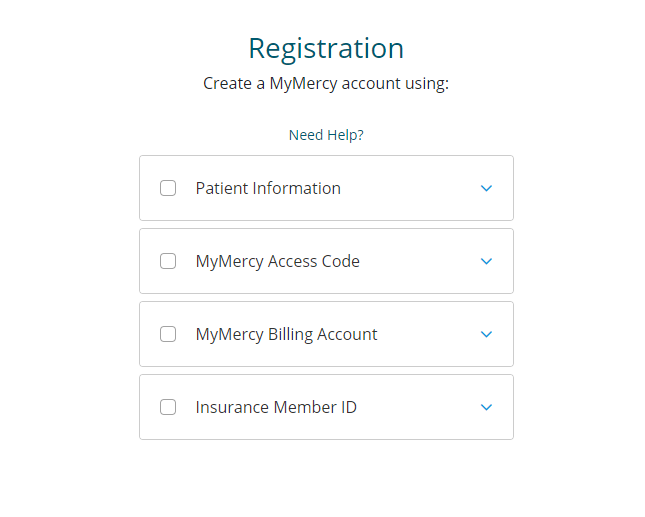Check the Patient Information checkbox
Viewport: 645px width, 517px height.
point(168,188)
